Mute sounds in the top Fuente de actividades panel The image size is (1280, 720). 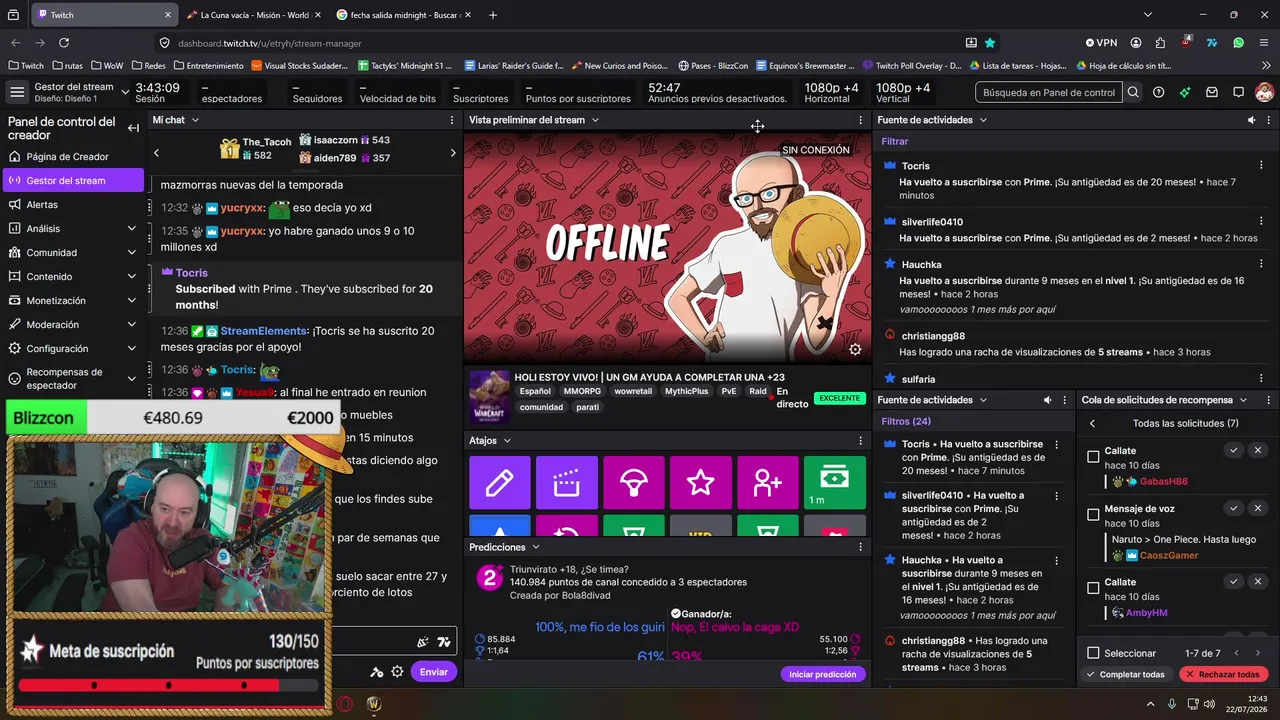click(x=1251, y=120)
